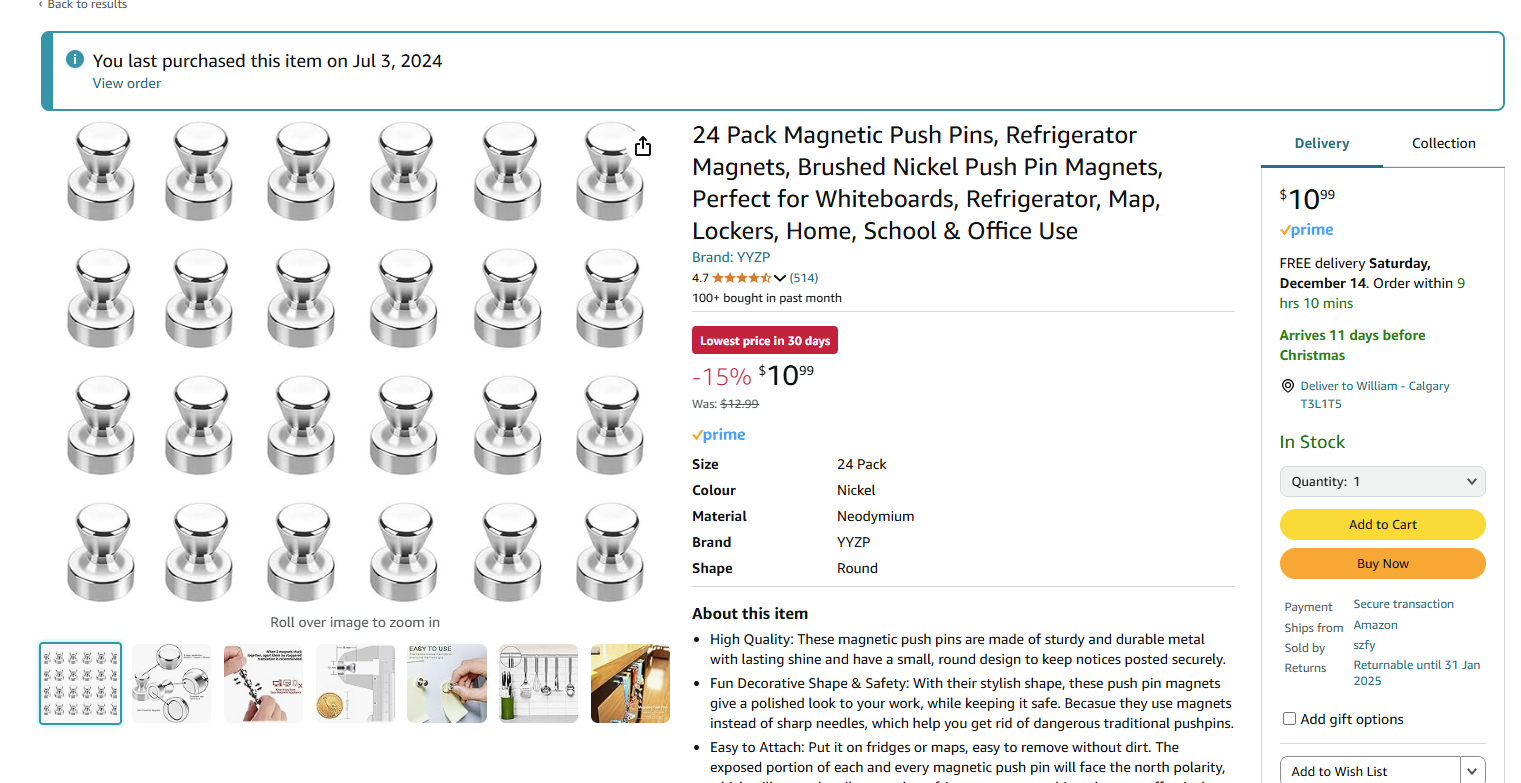Screen dimensions: 1521x783
Task: Click the location pin delivery icon
Action: tap(1287, 386)
